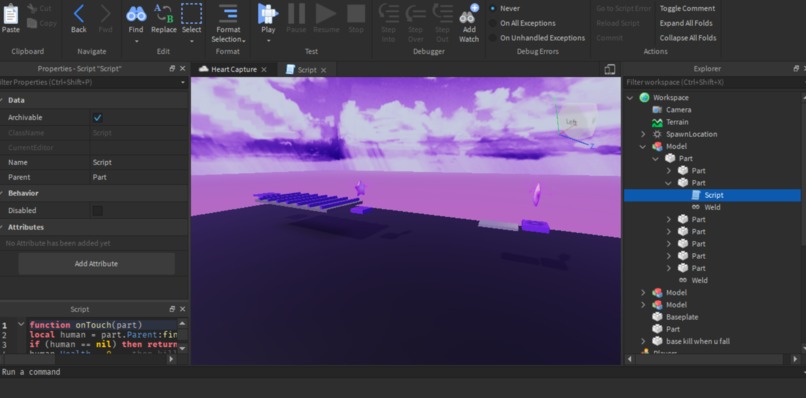This screenshot has height=398, width=806.
Task: Click the Copy icon
Action: [x=32, y=23]
